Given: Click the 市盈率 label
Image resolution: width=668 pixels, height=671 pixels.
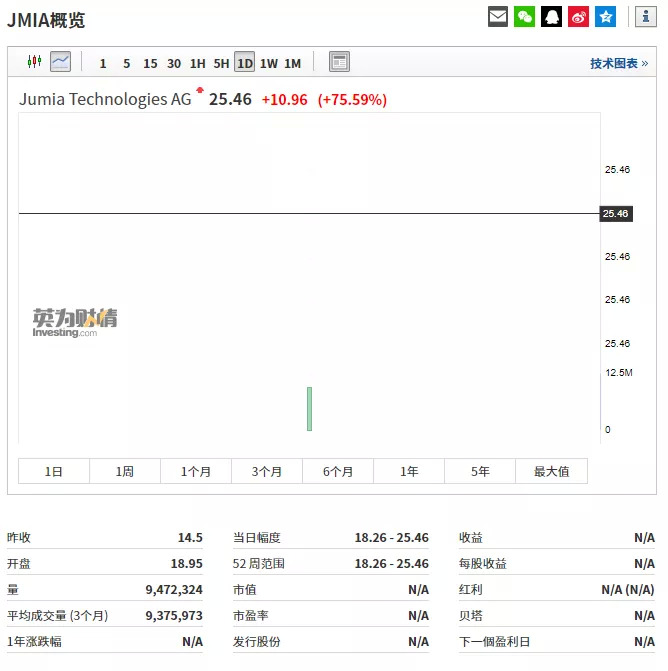Looking at the screenshot, I should 251,616.
